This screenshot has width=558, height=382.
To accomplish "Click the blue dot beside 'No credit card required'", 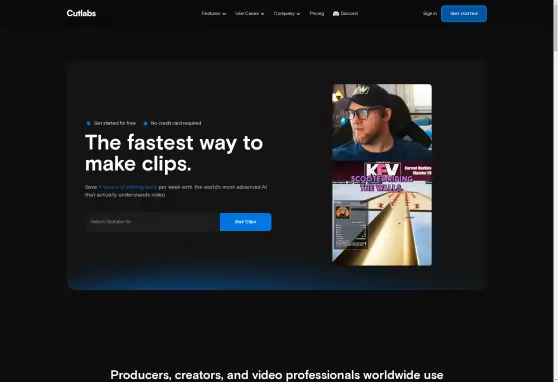I will click(x=145, y=123).
